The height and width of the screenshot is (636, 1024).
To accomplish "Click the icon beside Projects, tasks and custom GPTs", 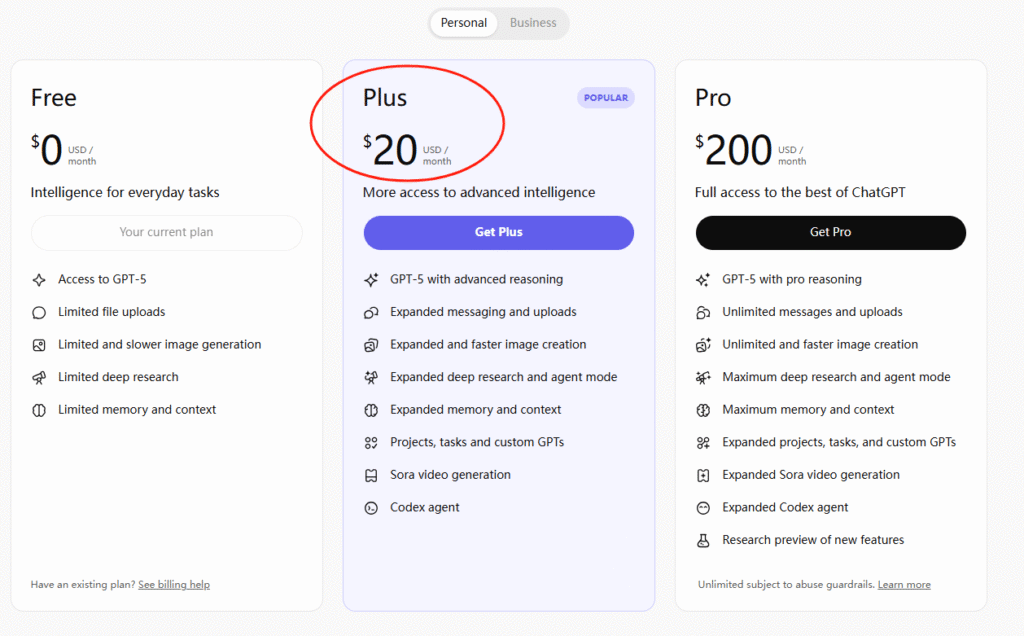I will tap(371, 443).
